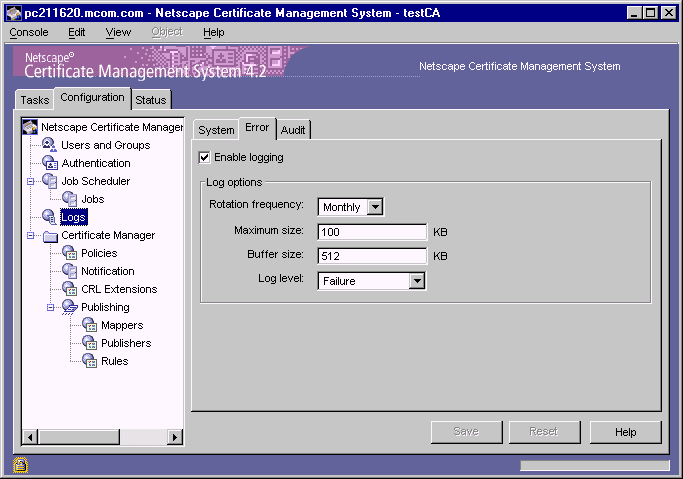Select Netscape Certificate Manager root label
The width and height of the screenshot is (683, 479).
coord(112,127)
